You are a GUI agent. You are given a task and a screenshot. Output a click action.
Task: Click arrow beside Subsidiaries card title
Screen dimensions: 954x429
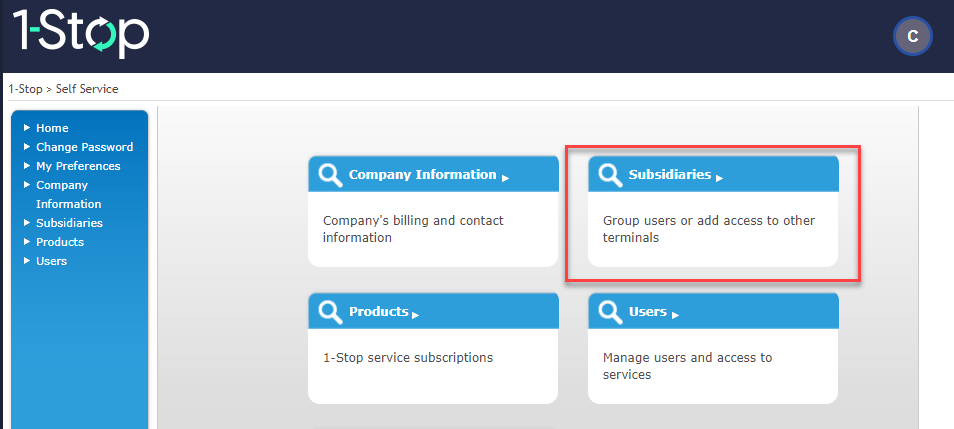click(x=719, y=178)
